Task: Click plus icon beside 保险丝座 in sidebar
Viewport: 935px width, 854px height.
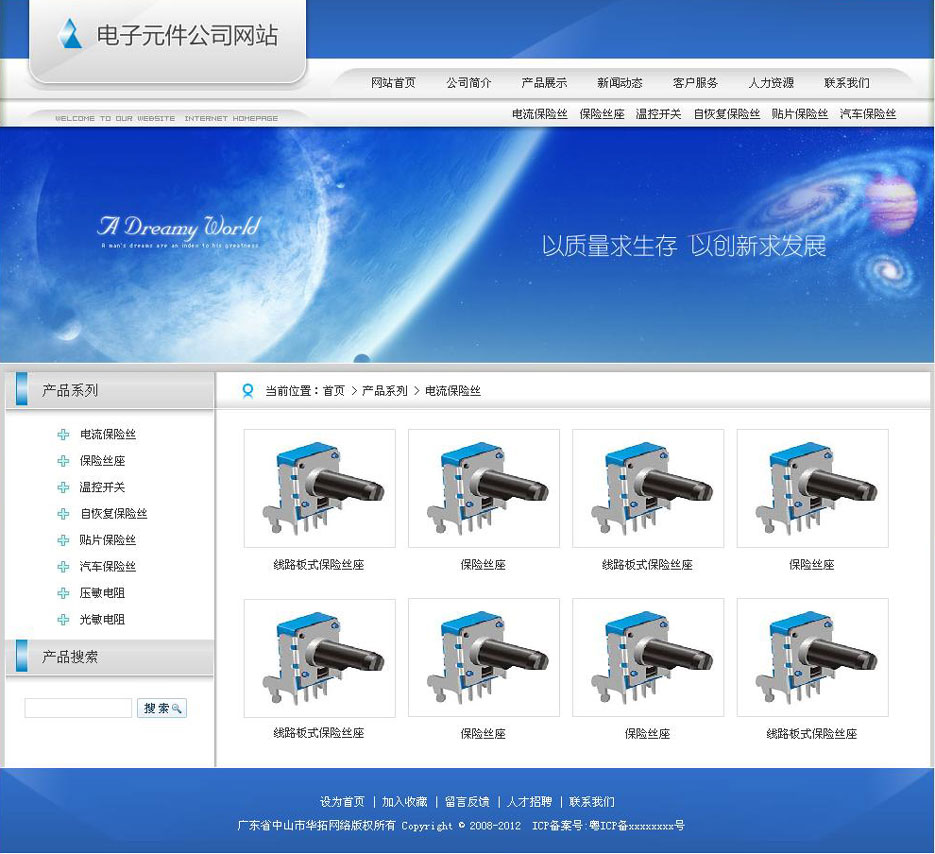Action: pyautogui.click(x=63, y=461)
